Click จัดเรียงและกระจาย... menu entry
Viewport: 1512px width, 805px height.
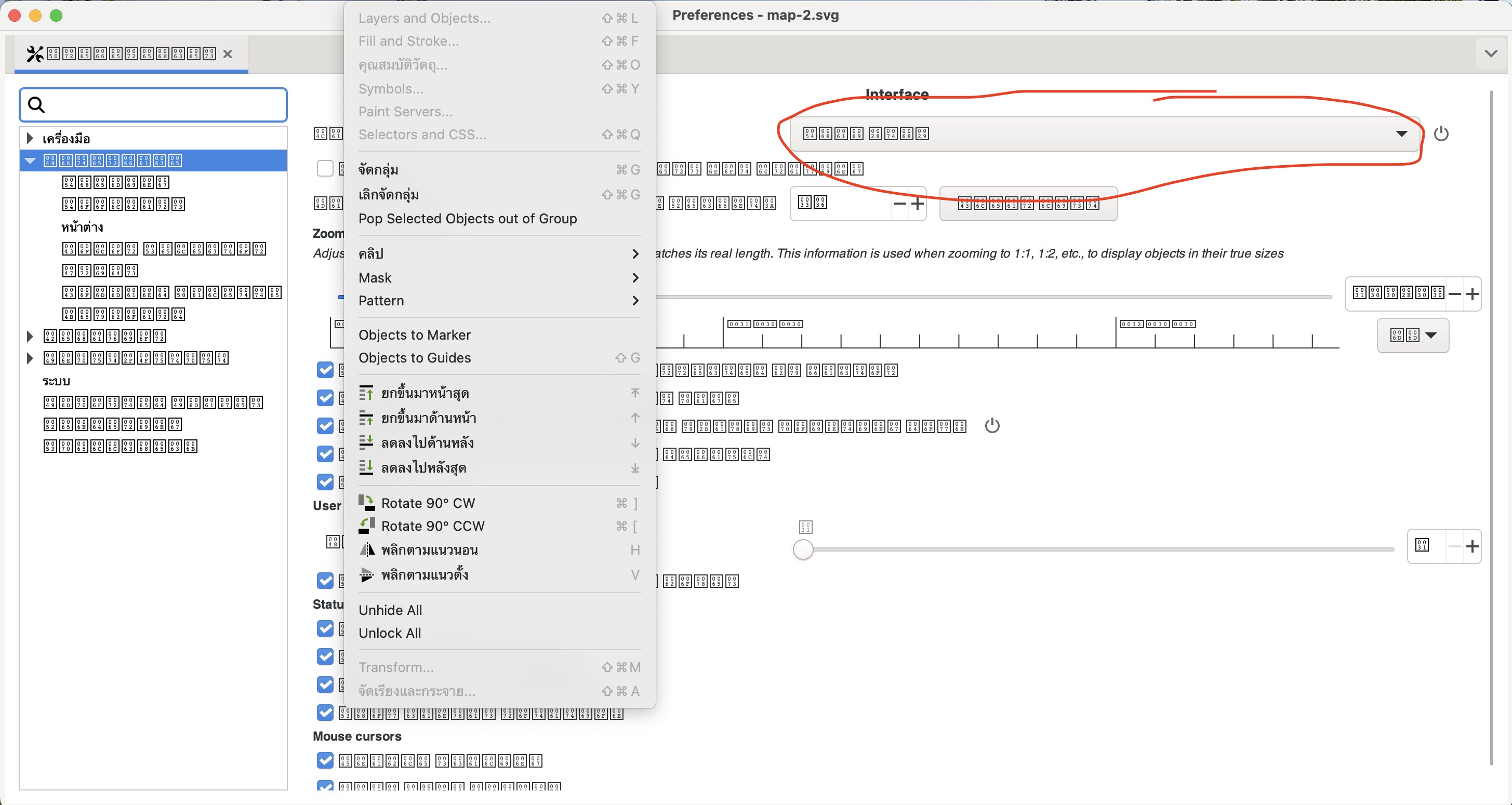point(499,691)
